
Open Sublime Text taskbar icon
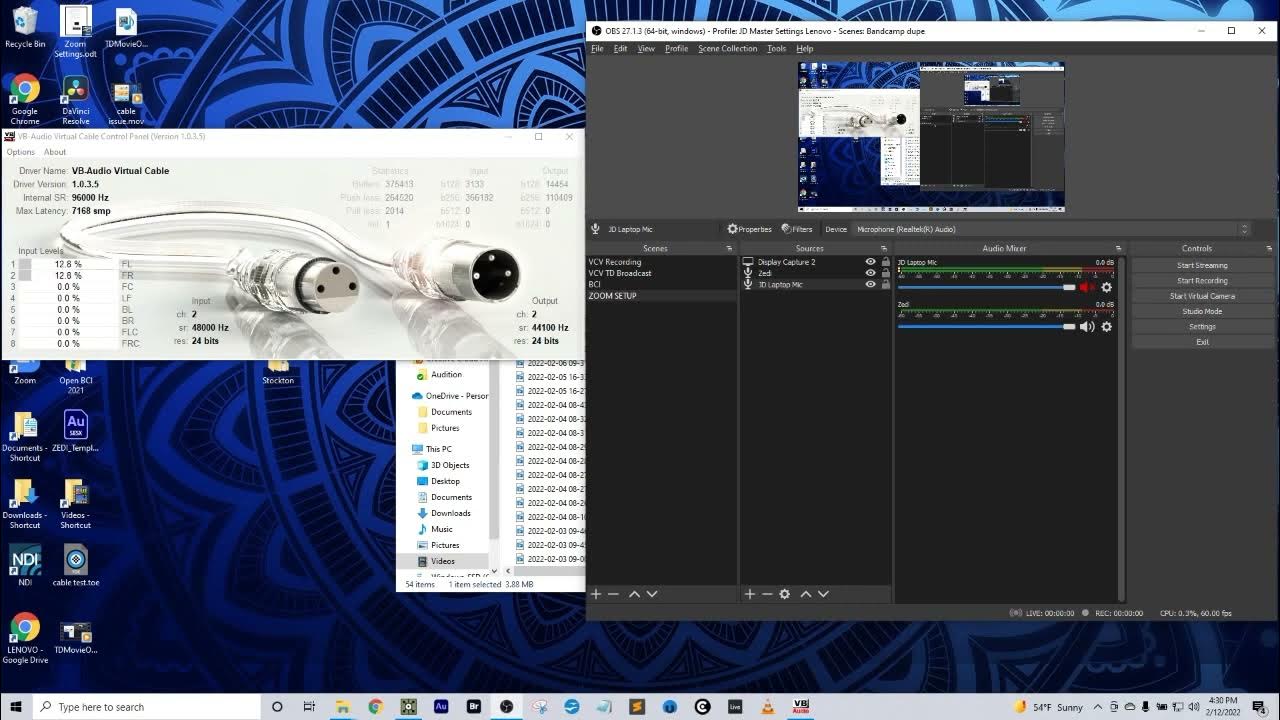pyautogui.click(x=637, y=707)
